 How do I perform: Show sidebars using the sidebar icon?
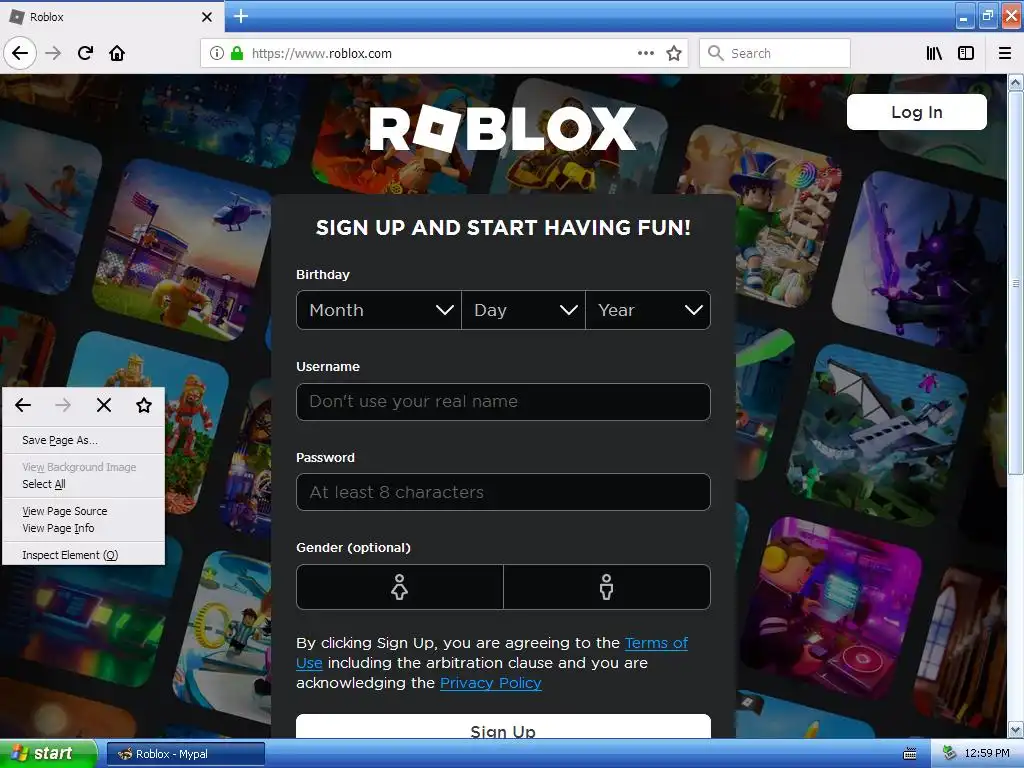966,53
